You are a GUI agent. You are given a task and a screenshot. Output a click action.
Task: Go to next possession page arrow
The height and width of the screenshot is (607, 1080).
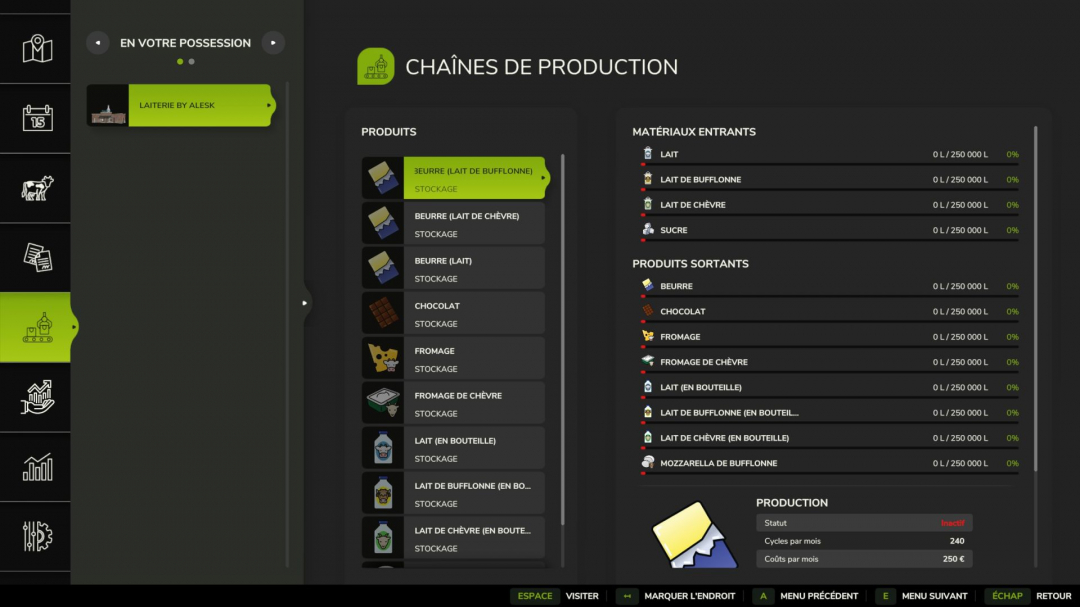273,43
